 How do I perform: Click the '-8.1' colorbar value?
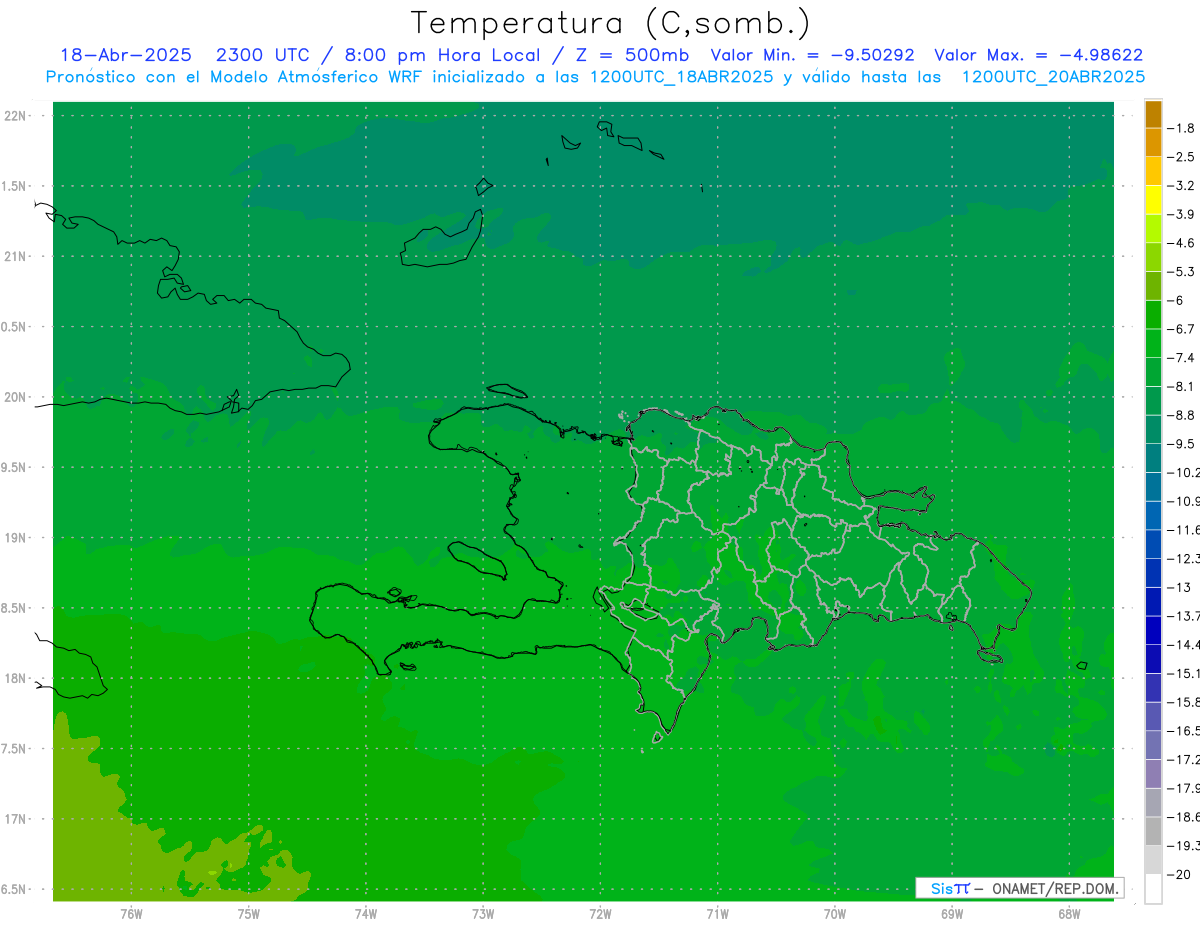1181,386
